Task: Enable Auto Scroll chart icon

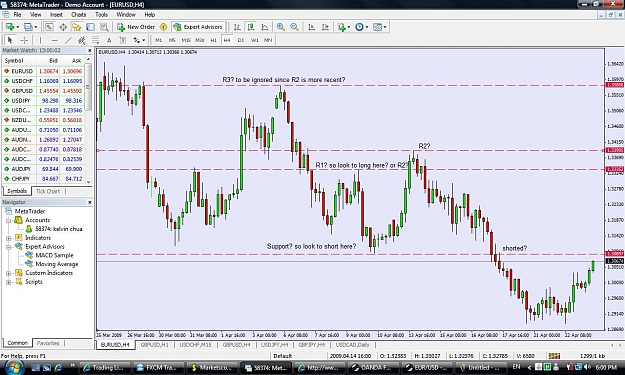Action: [312, 27]
